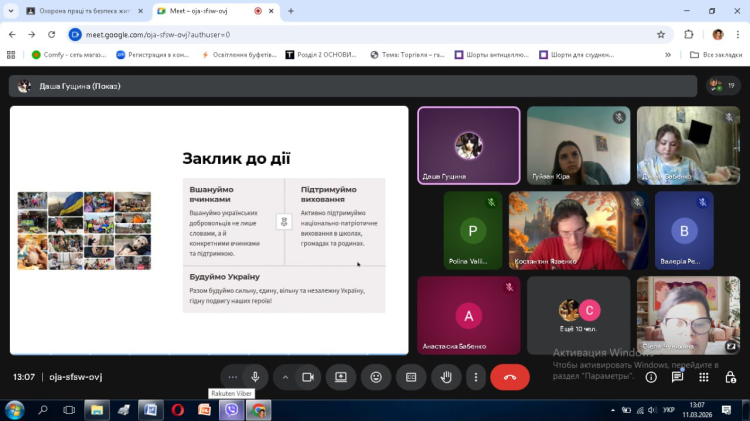Turn on captions icon
Screen dimensions: 750x421
click(411, 377)
